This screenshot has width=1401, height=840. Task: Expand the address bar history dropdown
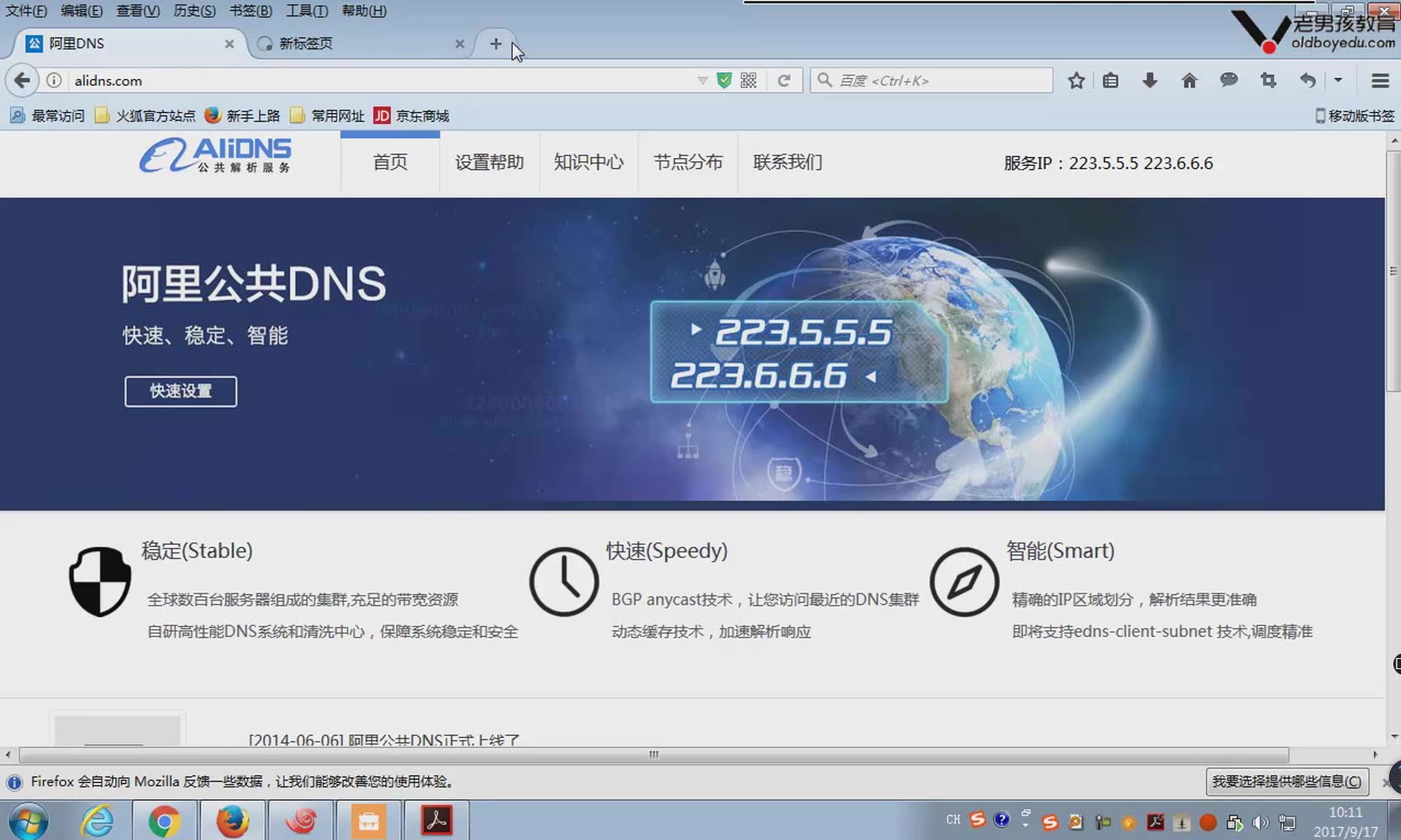[x=702, y=81]
